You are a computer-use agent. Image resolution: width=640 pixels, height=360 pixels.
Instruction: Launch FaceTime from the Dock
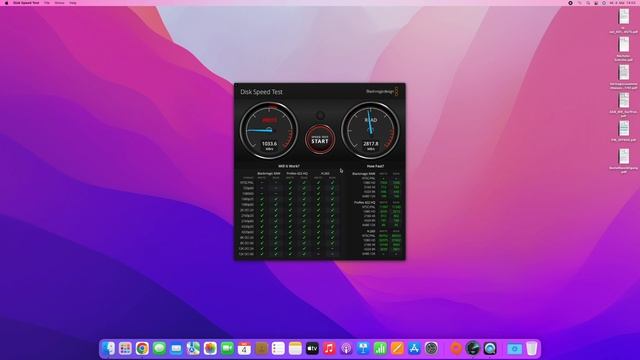click(227, 348)
